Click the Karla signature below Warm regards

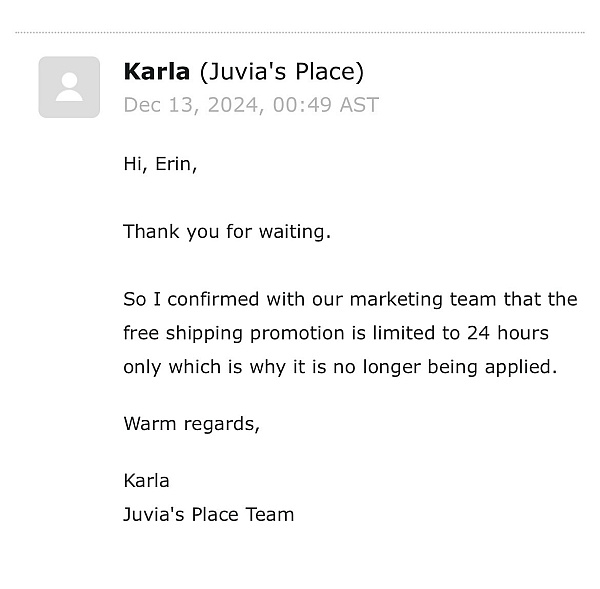(147, 481)
